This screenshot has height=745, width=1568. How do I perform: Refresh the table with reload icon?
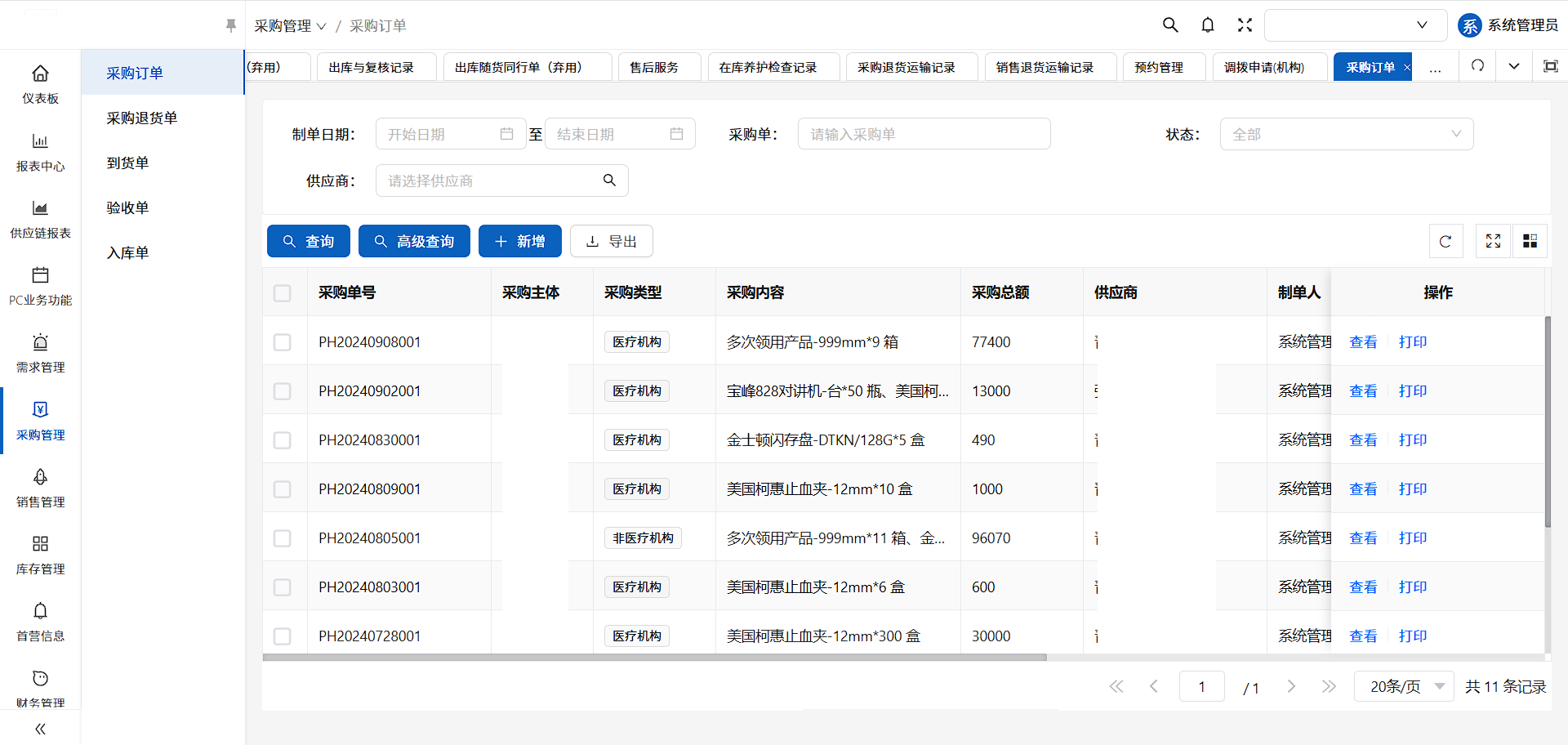coord(1445,241)
